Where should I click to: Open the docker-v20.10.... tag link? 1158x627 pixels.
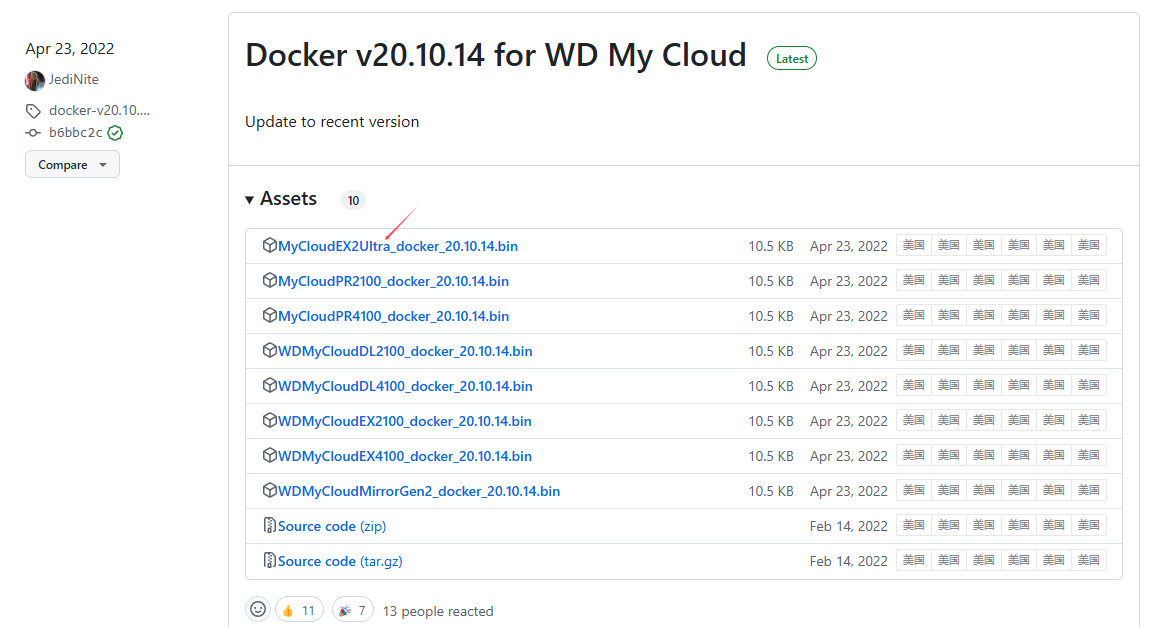[x=99, y=110]
